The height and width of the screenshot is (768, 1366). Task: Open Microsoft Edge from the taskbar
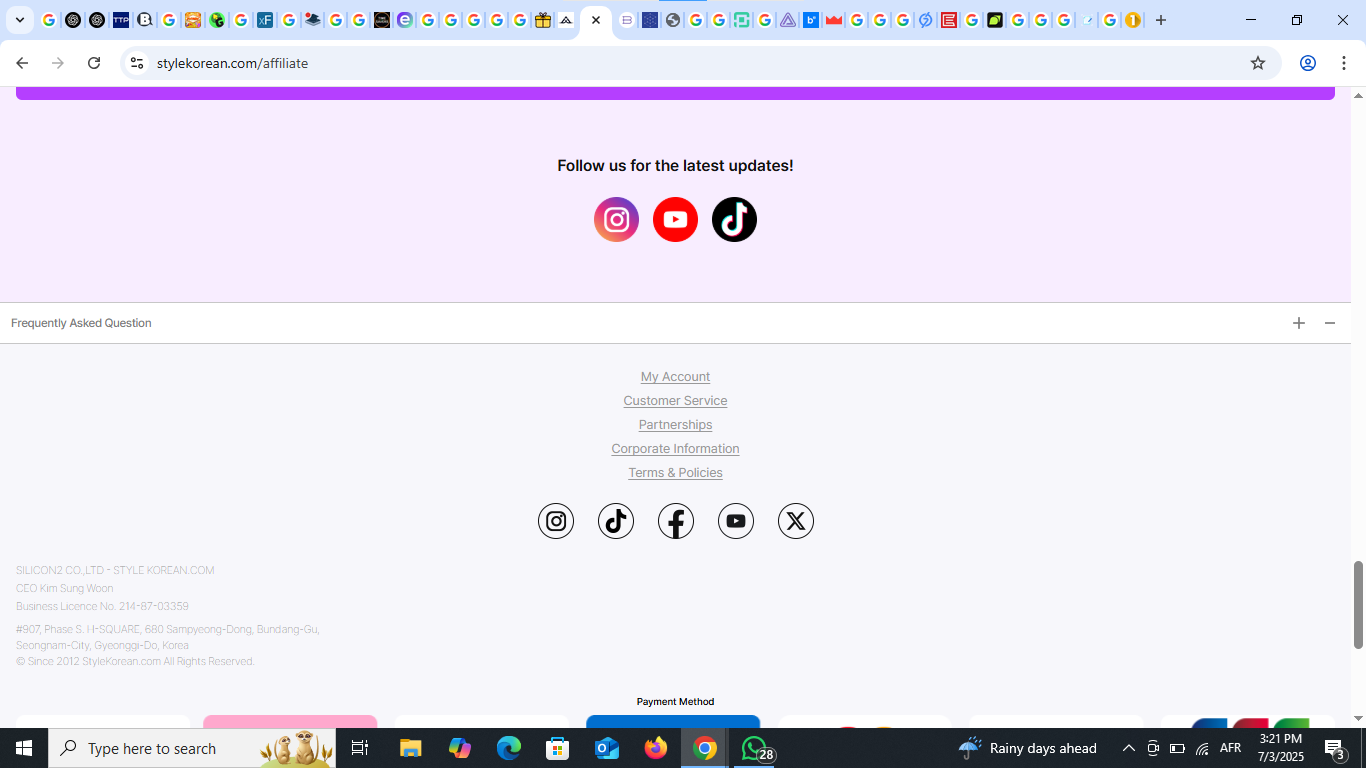point(509,748)
